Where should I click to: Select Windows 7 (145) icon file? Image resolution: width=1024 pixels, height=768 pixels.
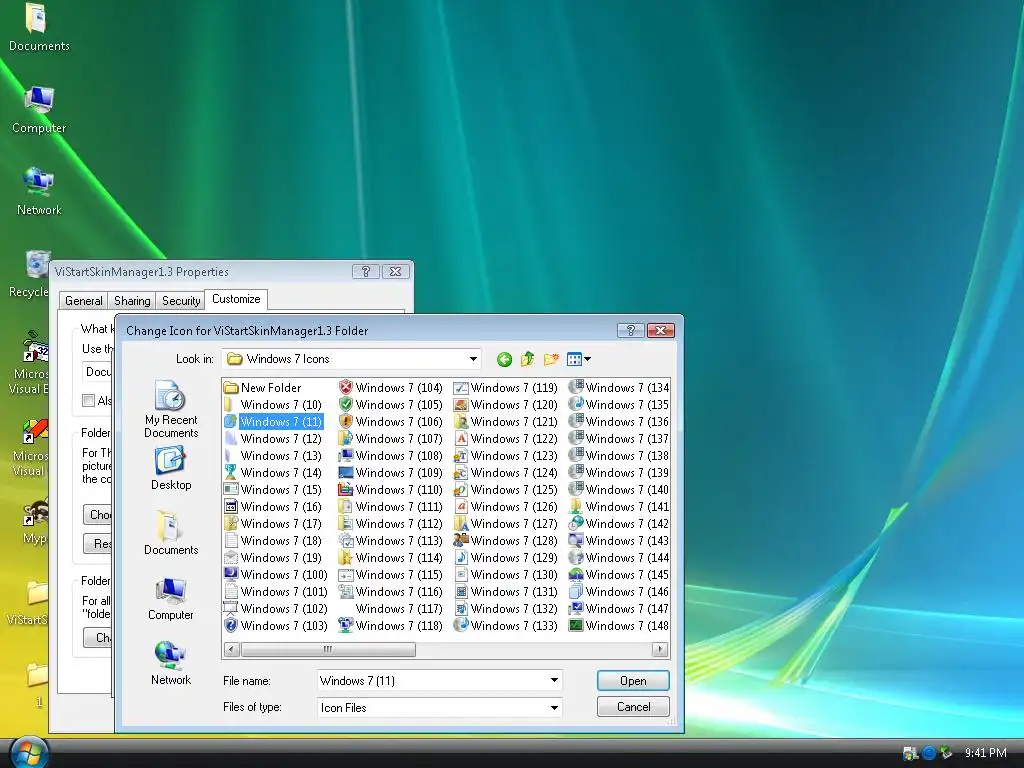click(x=619, y=575)
